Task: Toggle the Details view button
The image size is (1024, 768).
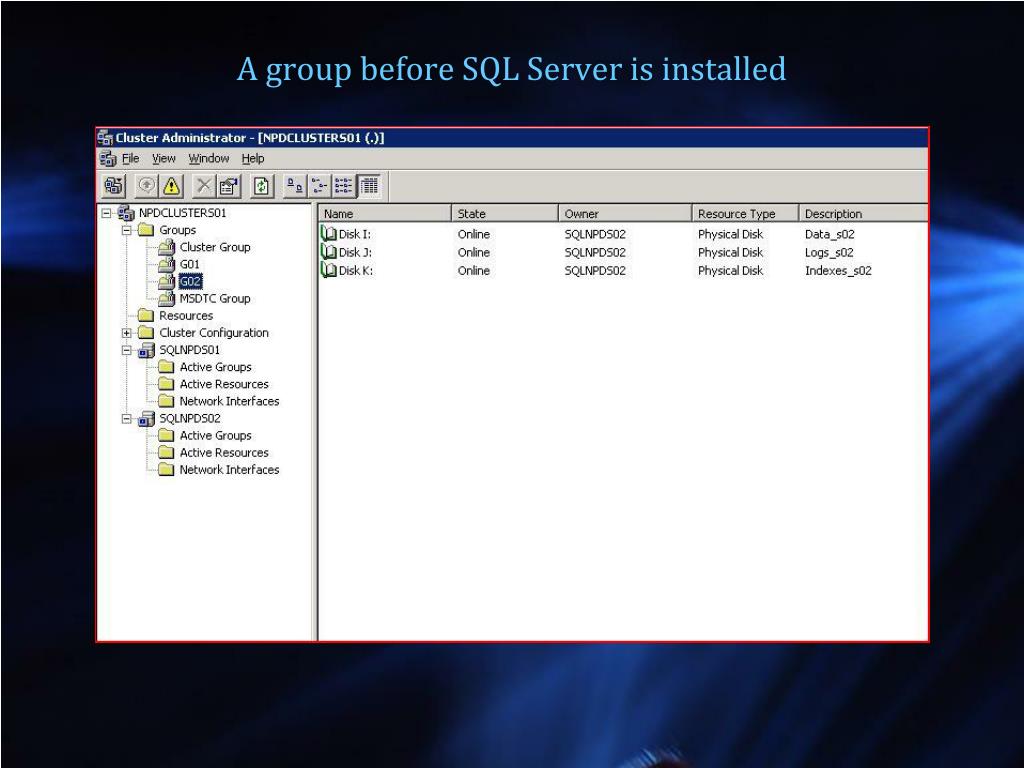Action: coord(369,186)
